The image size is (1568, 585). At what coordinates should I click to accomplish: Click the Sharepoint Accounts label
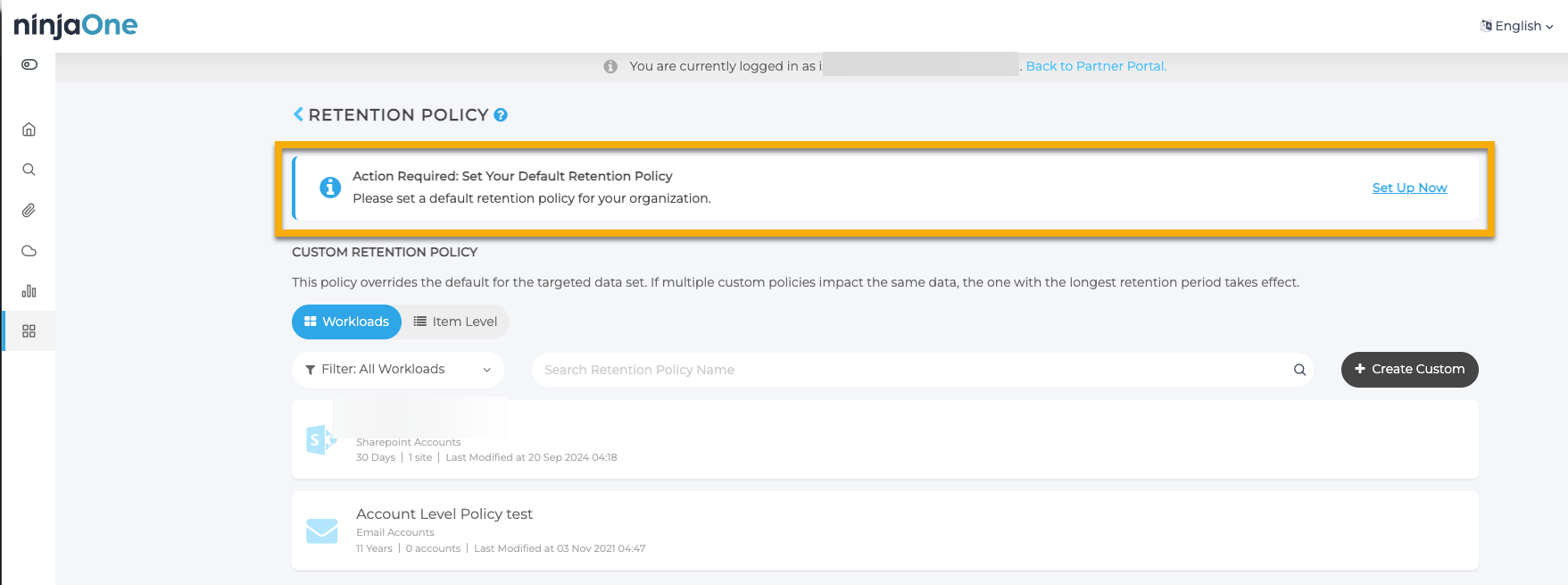click(x=409, y=442)
